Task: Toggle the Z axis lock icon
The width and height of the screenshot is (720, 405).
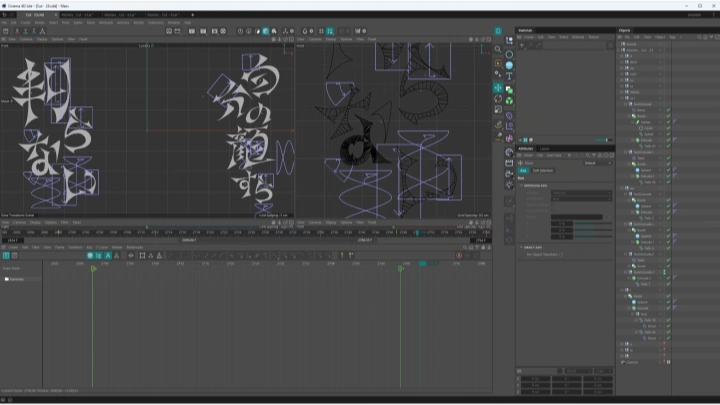Action: (34, 31)
